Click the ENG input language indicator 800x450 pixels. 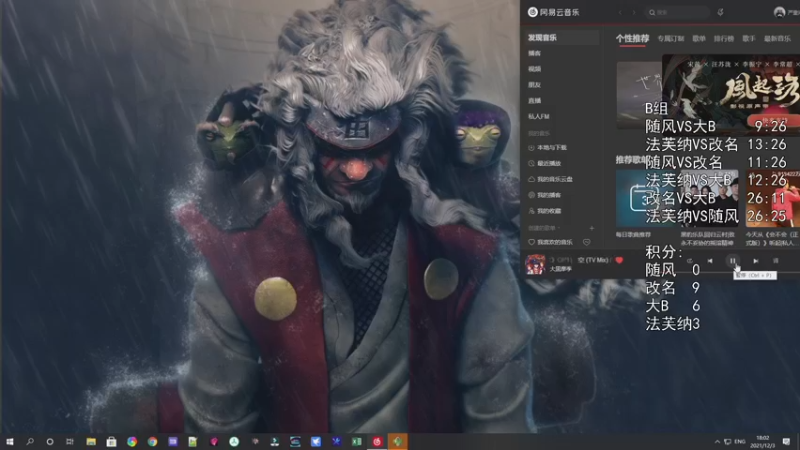tap(740, 441)
